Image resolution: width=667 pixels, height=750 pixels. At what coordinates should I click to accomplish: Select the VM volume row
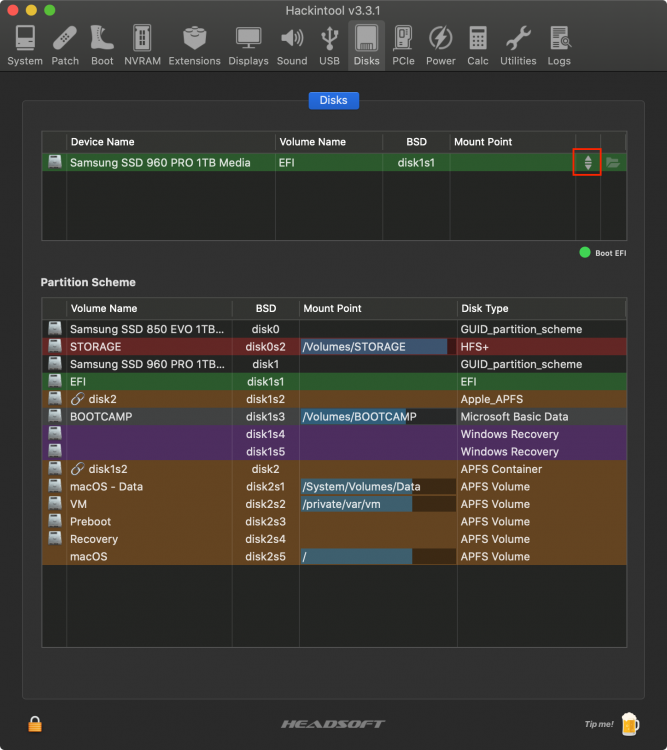click(334, 504)
